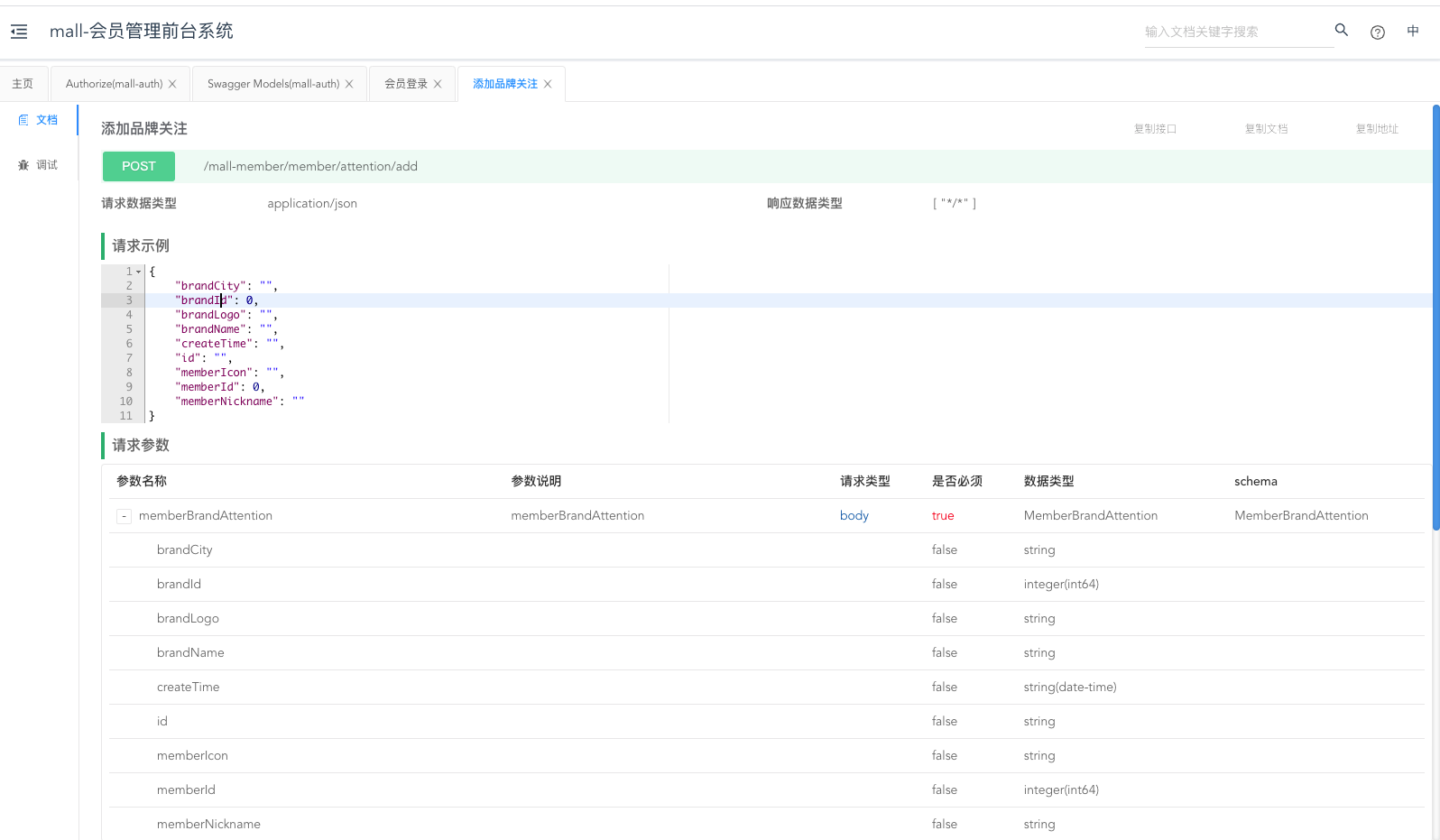
Task: Switch to the Swagger Models(mall-auth) tab
Action: point(273,84)
